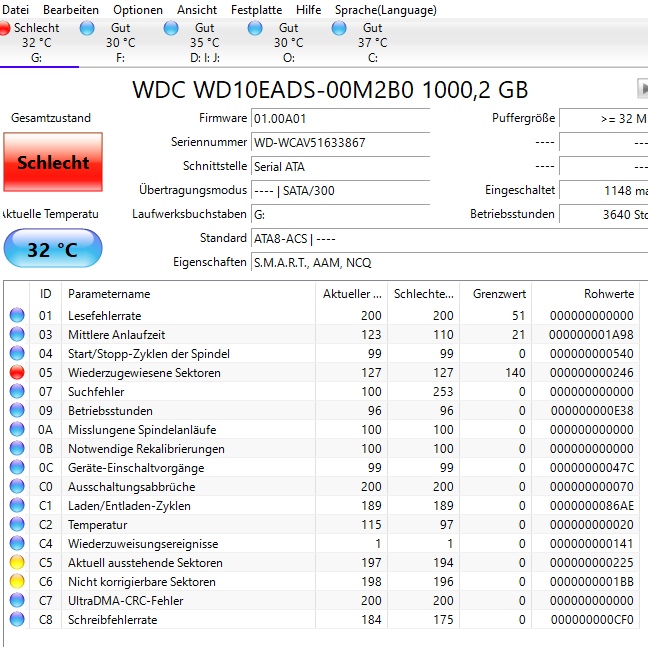The image size is (648, 647).
Task: Click the Schnittstelle field Serial ATA
Action: [x=340, y=167]
